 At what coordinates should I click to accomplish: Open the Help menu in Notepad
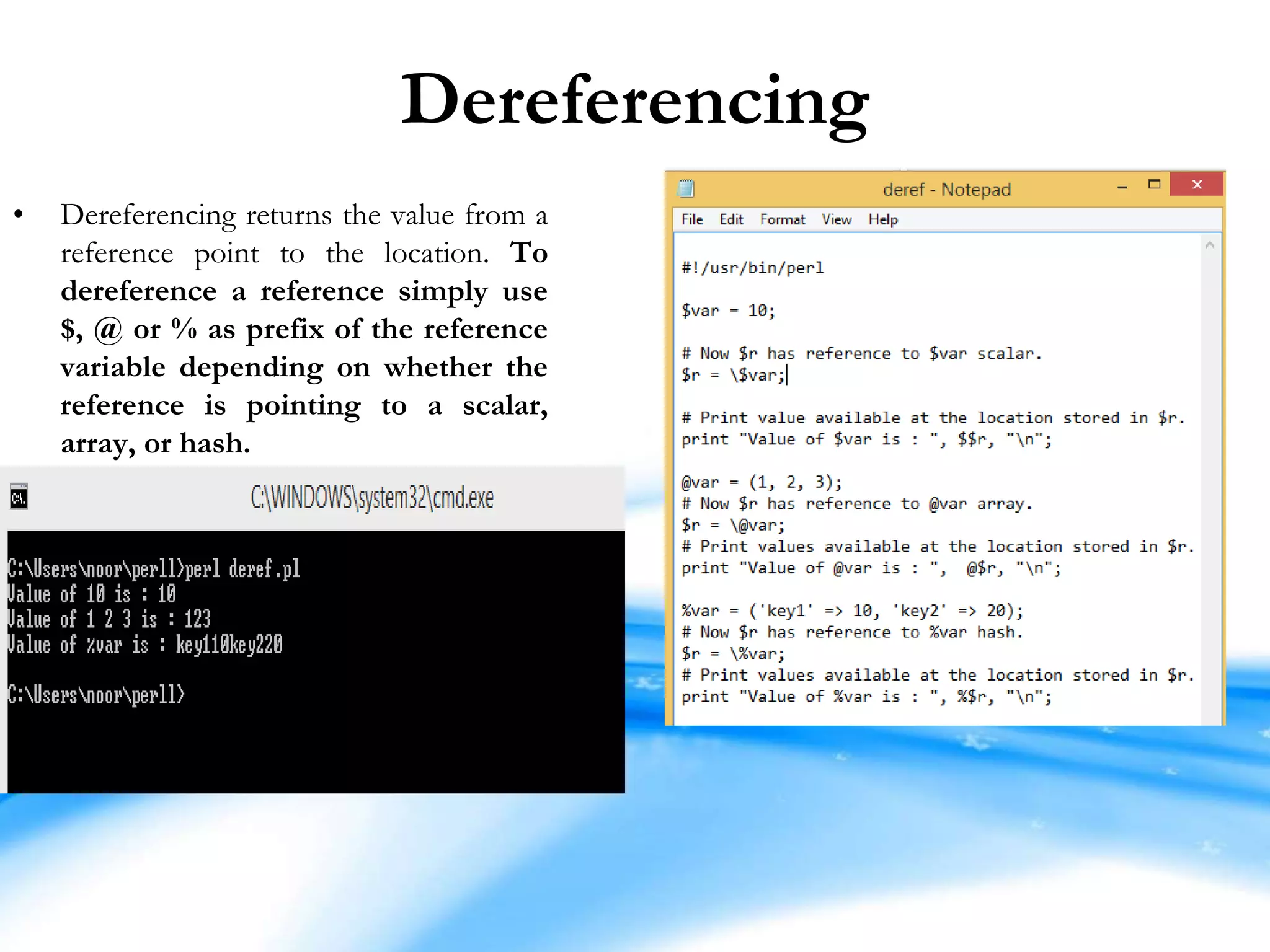click(x=882, y=219)
